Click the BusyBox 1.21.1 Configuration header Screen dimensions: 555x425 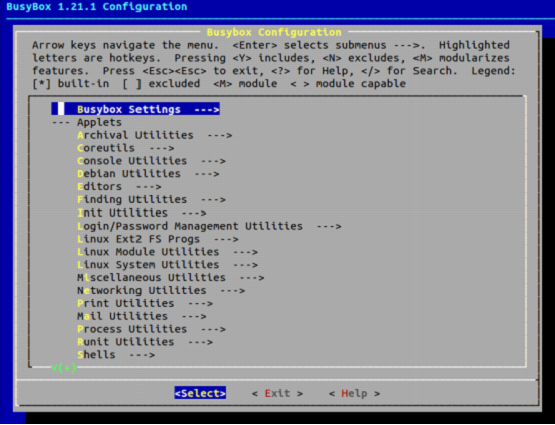(97, 6)
